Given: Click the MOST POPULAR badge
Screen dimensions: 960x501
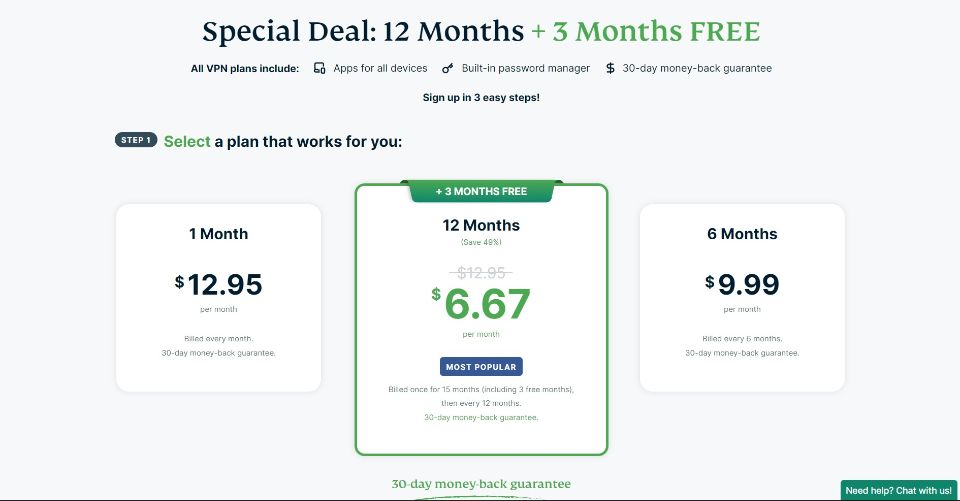Looking at the screenshot, I should tap(481, 366).
